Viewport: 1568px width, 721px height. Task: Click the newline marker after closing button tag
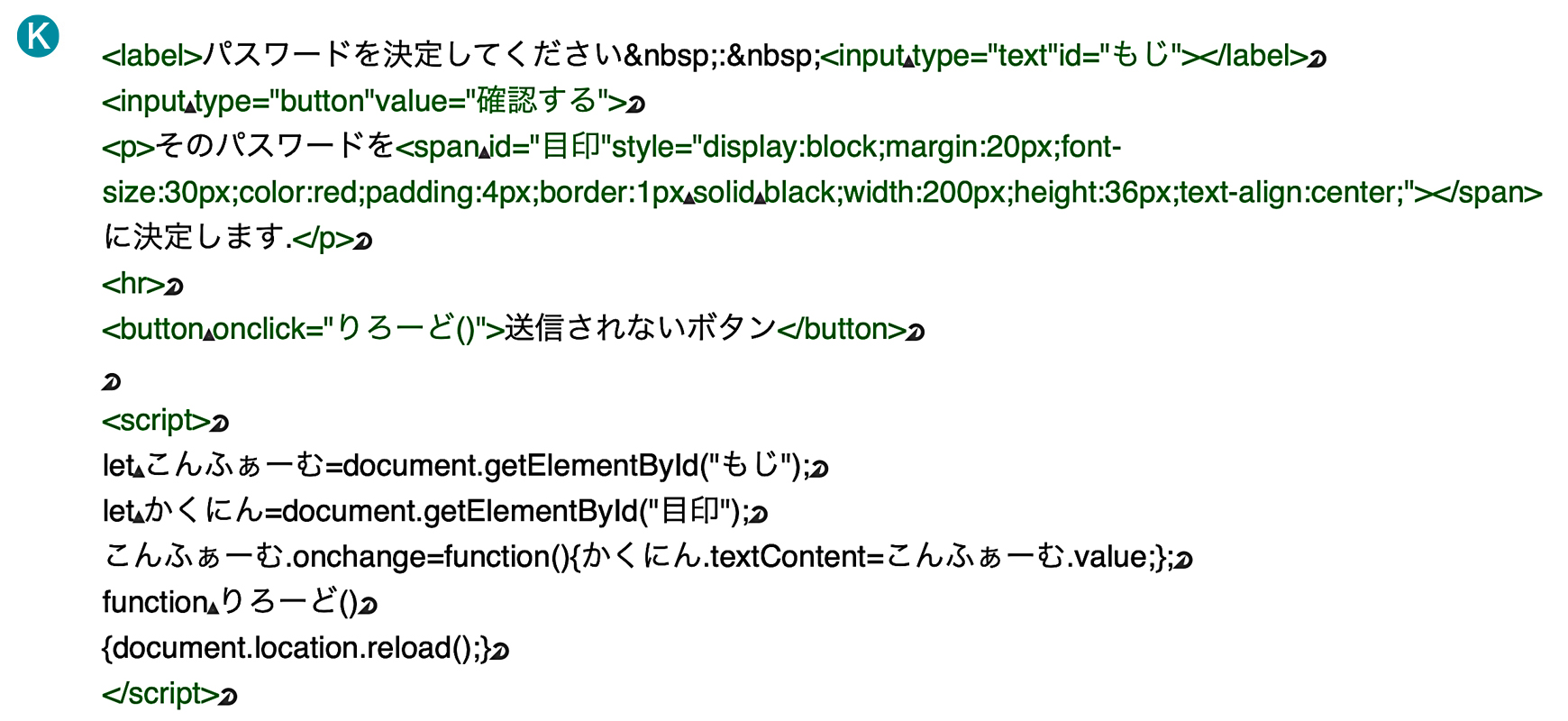pyautogui.click(x=916, y=333)
